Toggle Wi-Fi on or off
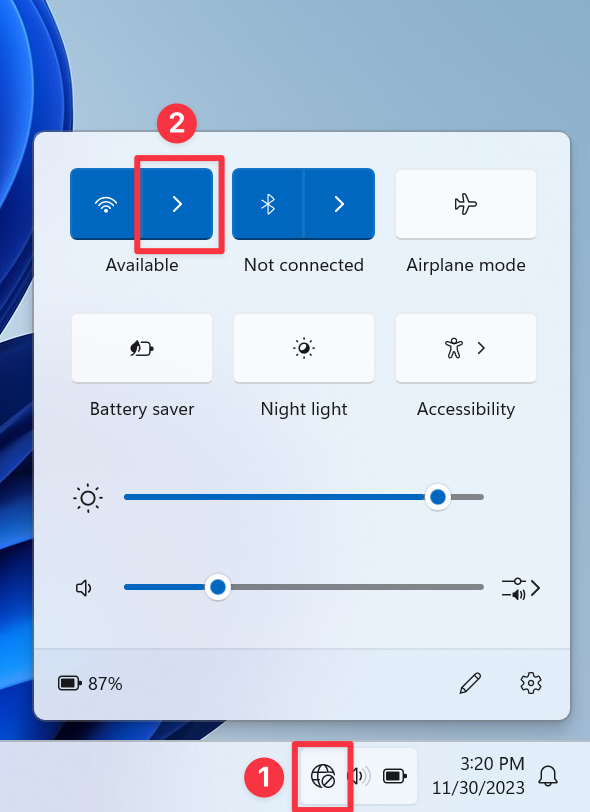Image resolution: width=590 pixels, height=812 pixels. pyautogui.click(x=106, y=204)
